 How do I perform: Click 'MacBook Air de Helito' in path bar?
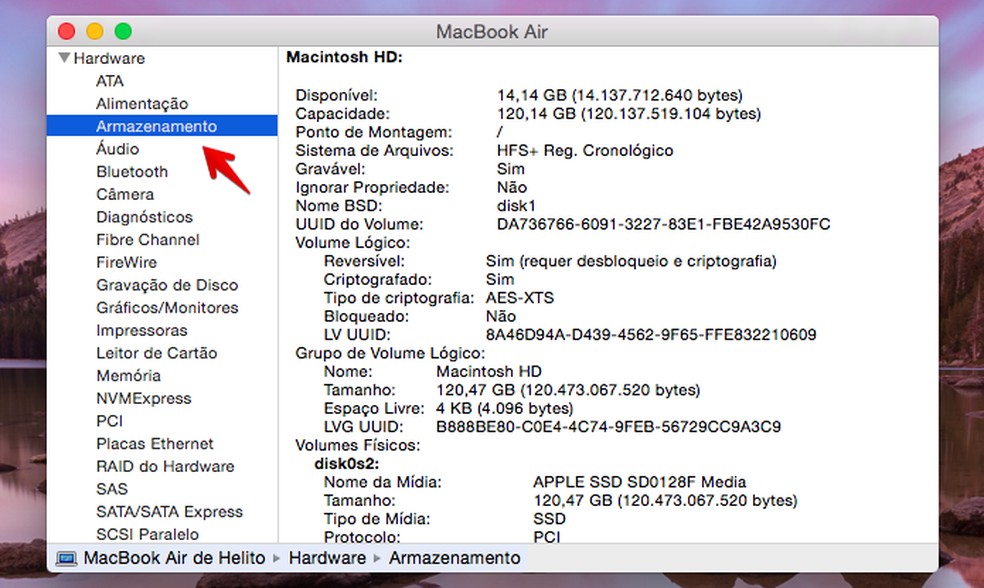pos(174,558)
